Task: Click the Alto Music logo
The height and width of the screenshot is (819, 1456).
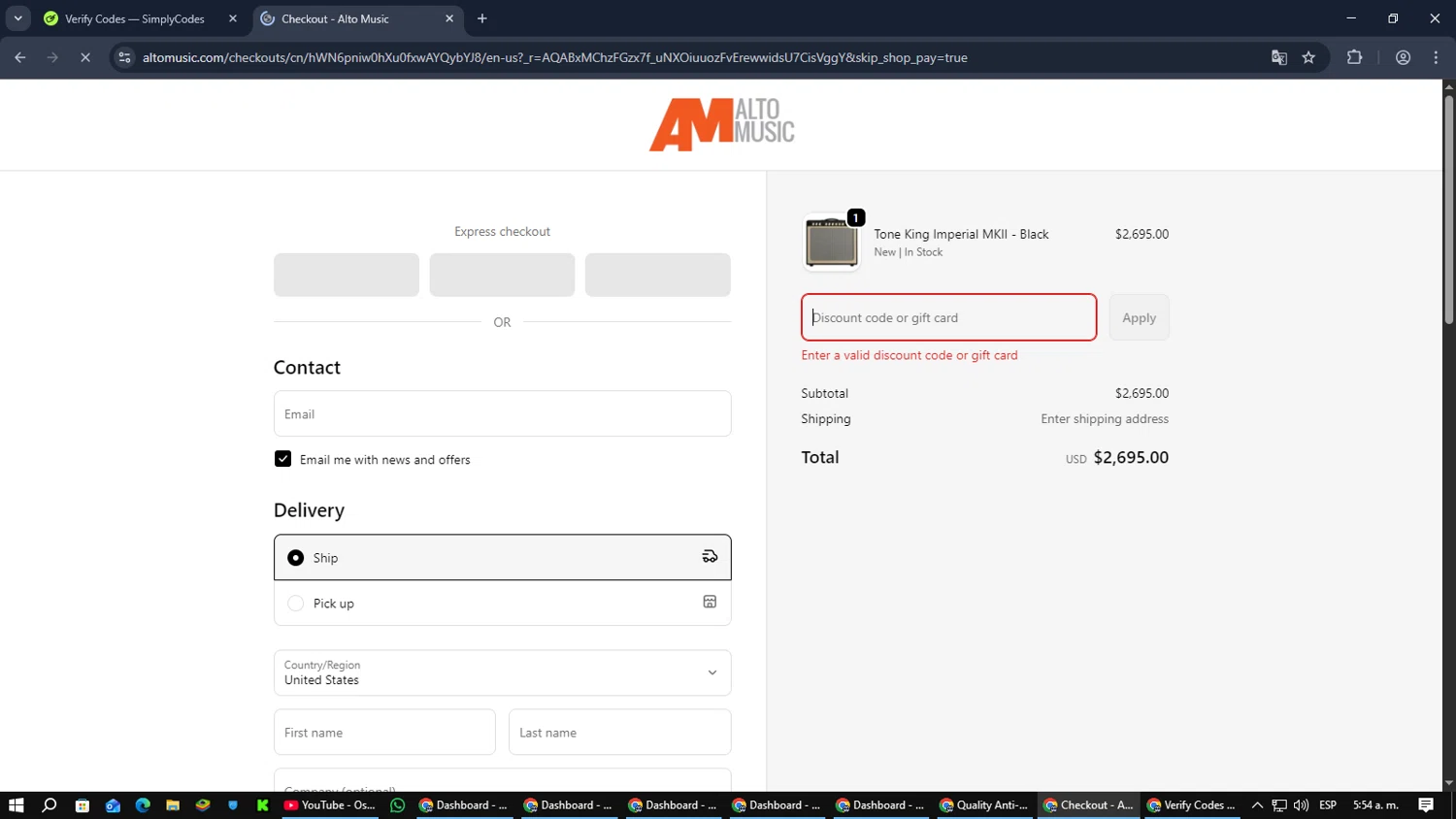Action: coord(721,124)
